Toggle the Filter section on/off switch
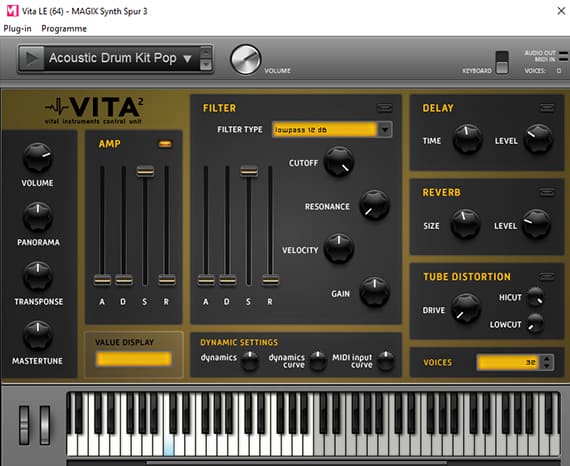This screenshot has width=570, height=466. pos(385,108)
